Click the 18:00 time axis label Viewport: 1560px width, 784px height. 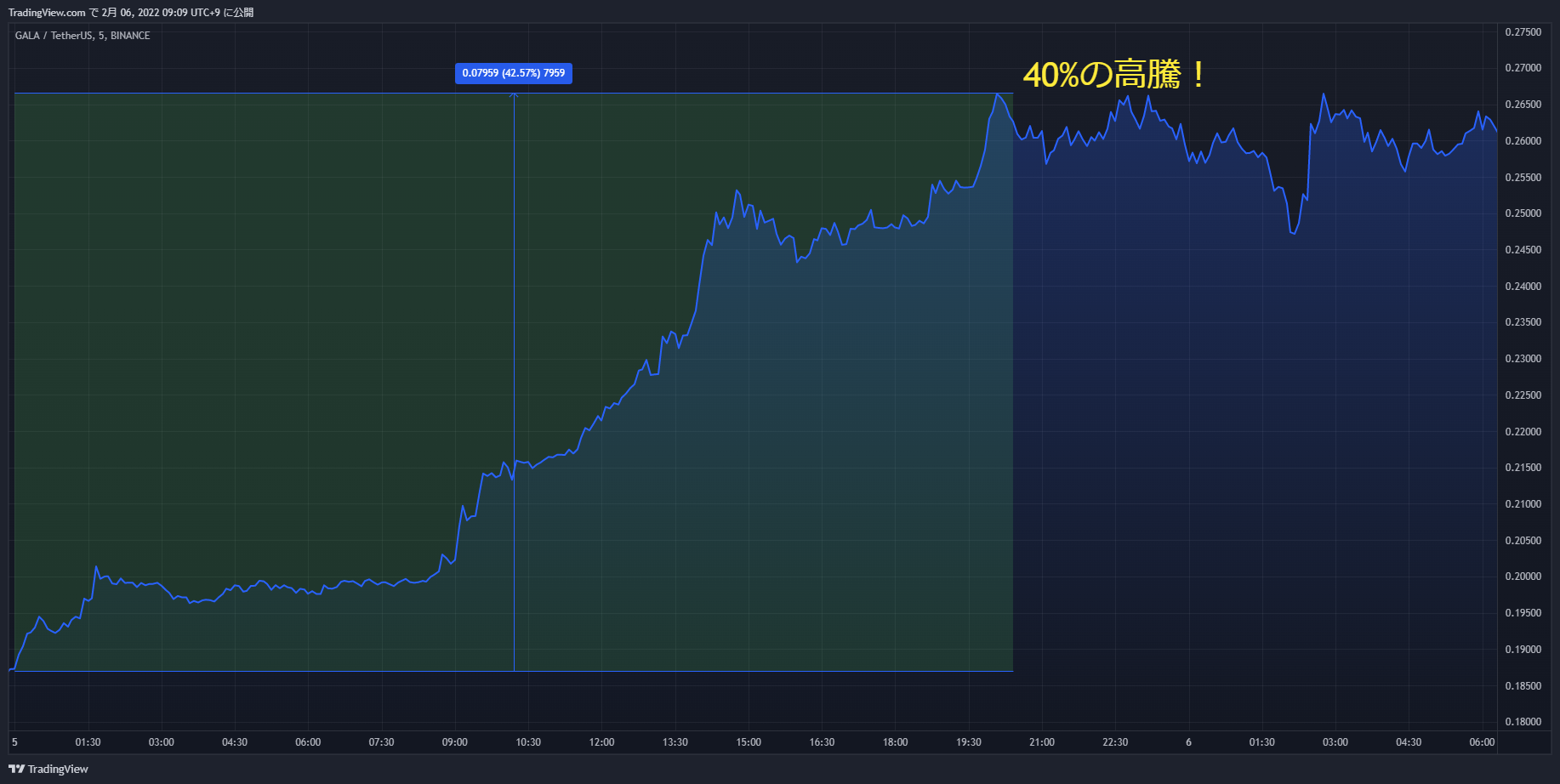point(896,742)
